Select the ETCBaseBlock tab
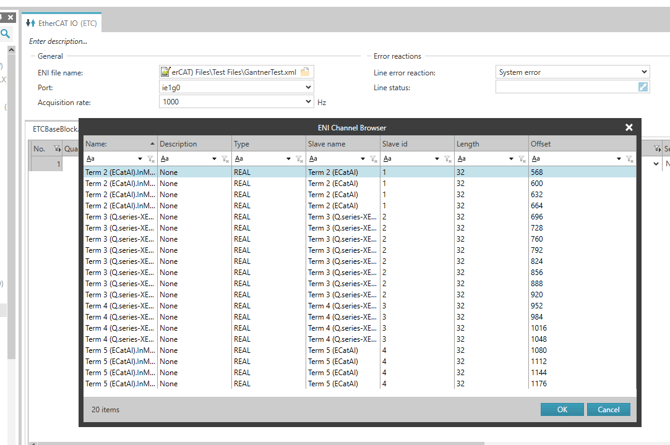The image size is (670, 445). tap(55, 129)
